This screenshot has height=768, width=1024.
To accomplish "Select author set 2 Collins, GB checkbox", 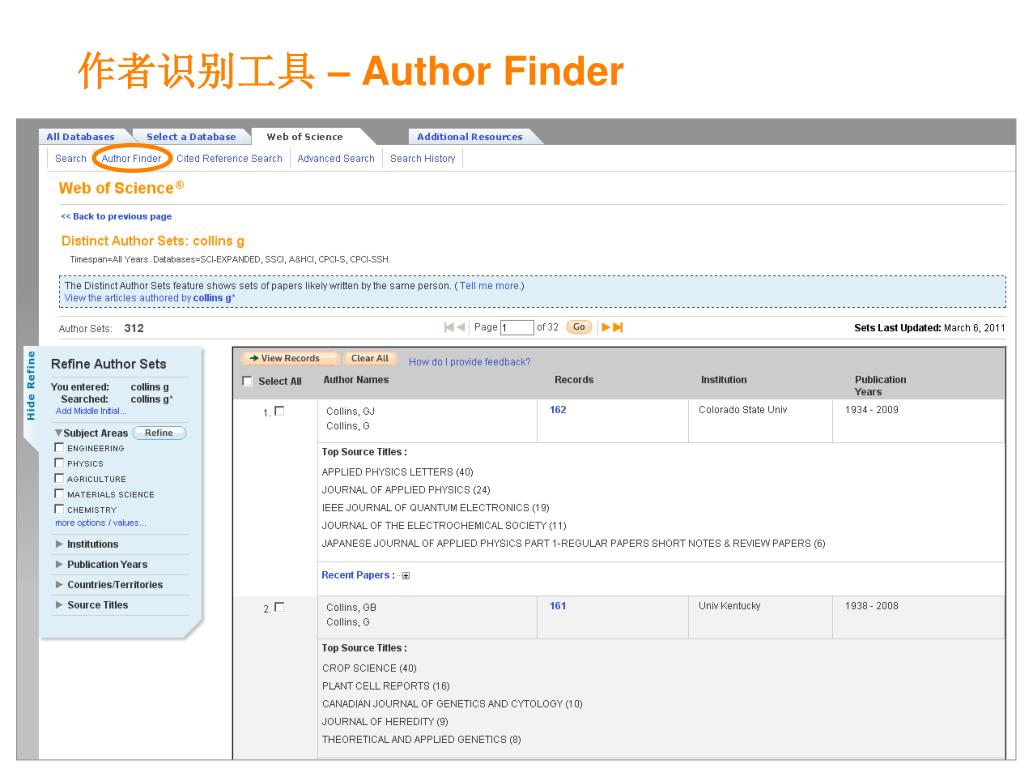I will pos(280,607).
